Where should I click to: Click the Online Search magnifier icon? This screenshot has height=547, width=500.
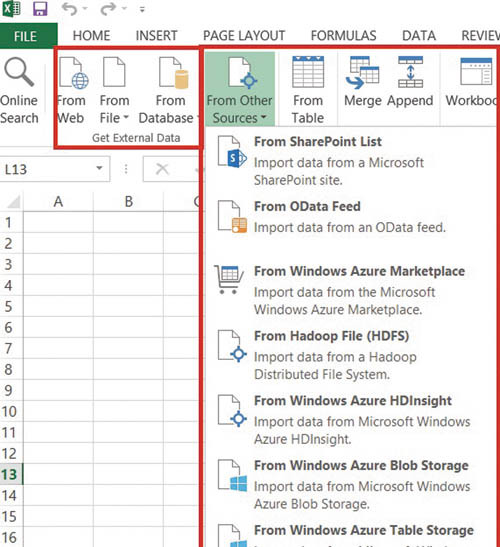point(19,72)
